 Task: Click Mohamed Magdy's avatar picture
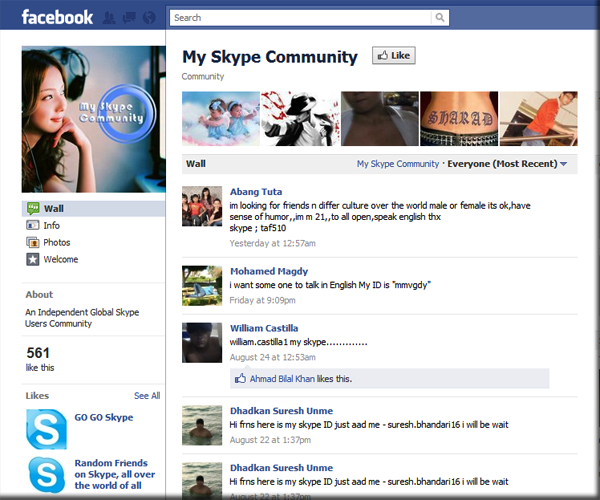[x=202, y=286]
